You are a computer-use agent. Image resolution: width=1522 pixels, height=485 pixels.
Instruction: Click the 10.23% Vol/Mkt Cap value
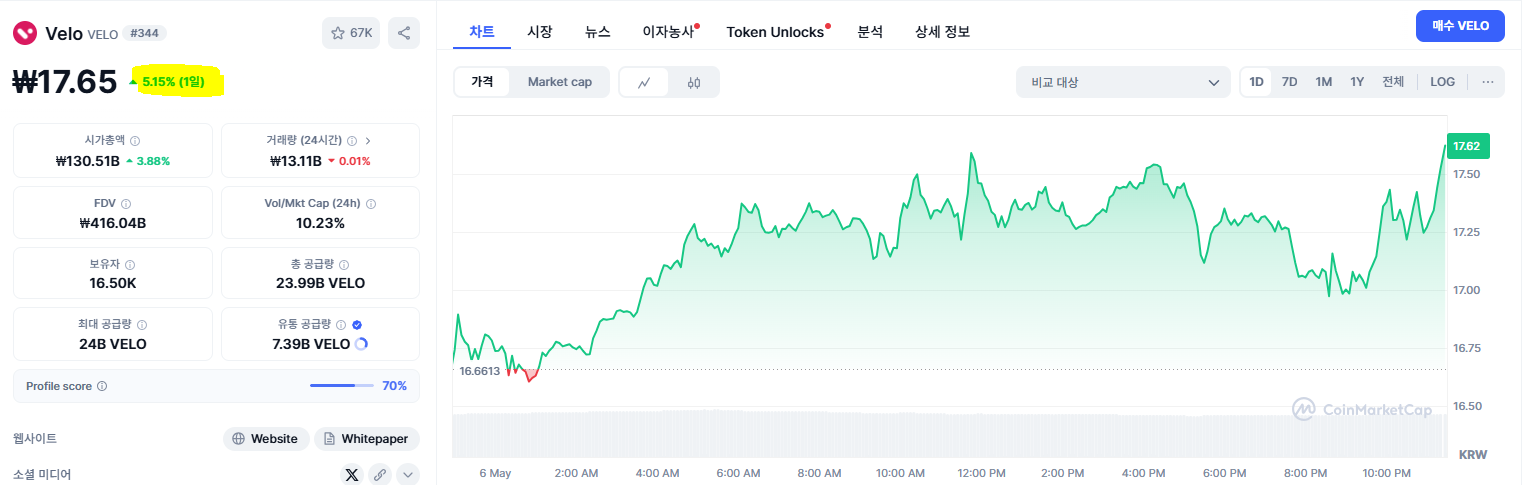(x=320, y=223)
